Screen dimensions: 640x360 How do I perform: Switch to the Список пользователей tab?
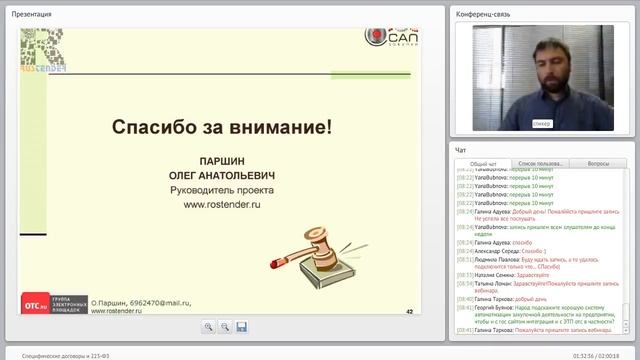coord(540,164)
